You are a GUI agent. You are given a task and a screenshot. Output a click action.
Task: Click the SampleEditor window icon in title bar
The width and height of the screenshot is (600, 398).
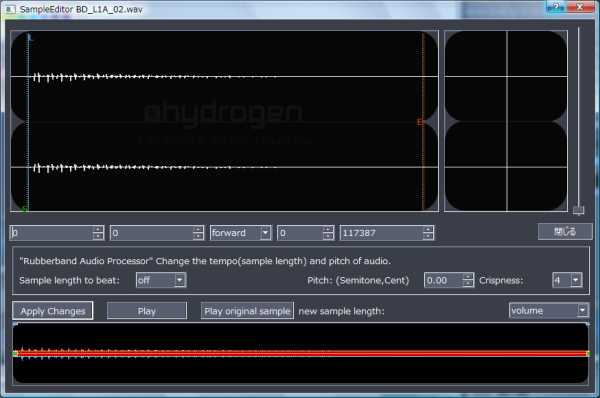point(10,9)
